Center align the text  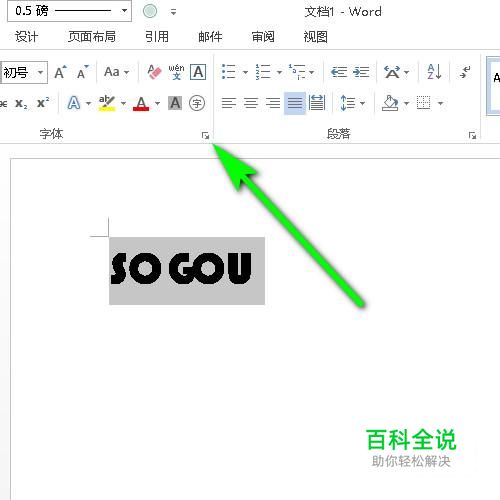coord(251,103)
